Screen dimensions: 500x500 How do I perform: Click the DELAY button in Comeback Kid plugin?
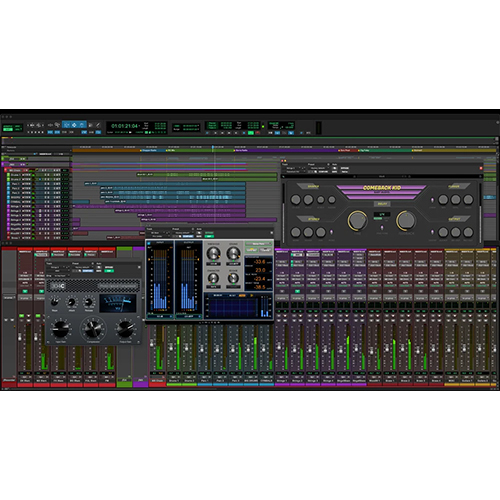click(x=382, y=204)
